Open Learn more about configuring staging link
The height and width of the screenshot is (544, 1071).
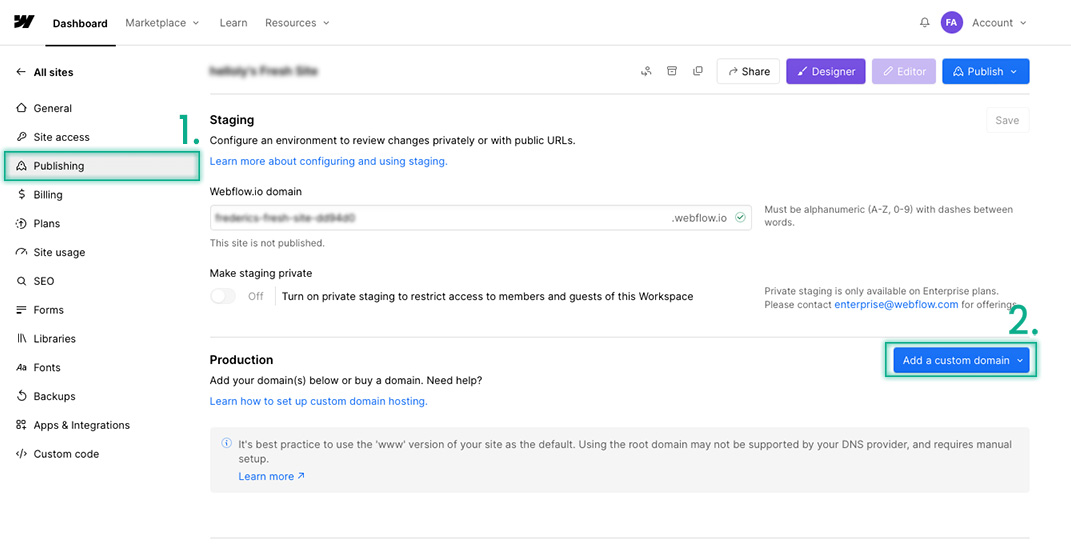[x=329, y=161]
